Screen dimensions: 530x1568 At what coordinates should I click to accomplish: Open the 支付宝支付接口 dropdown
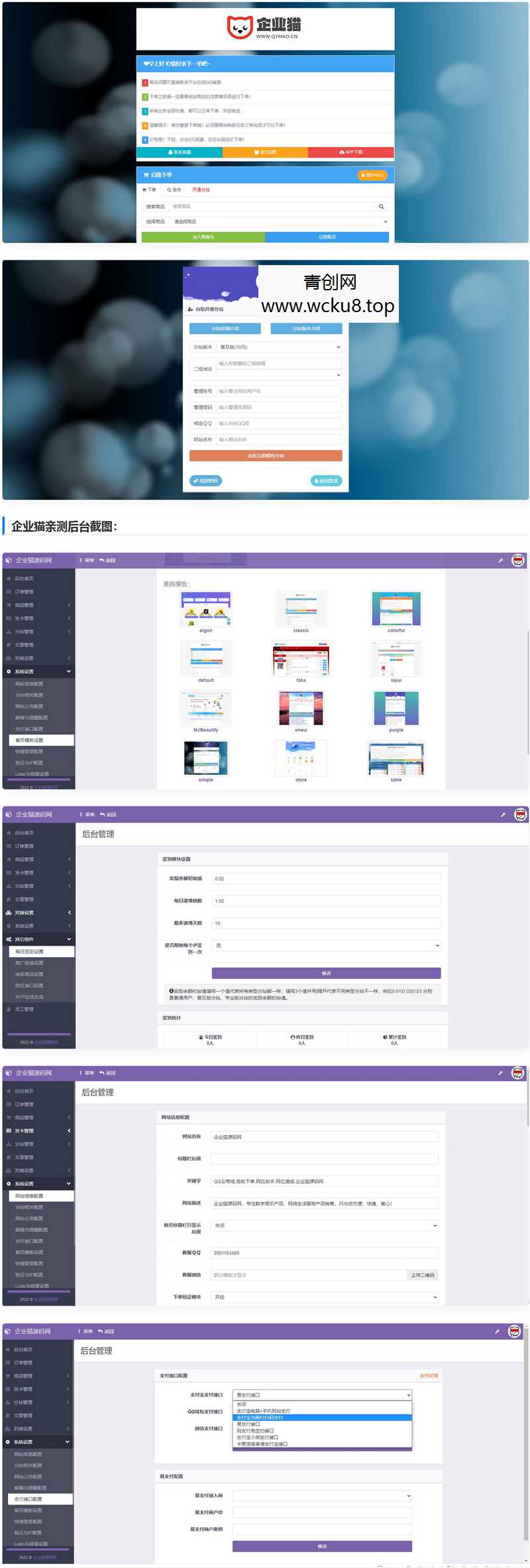[322, 1395]
